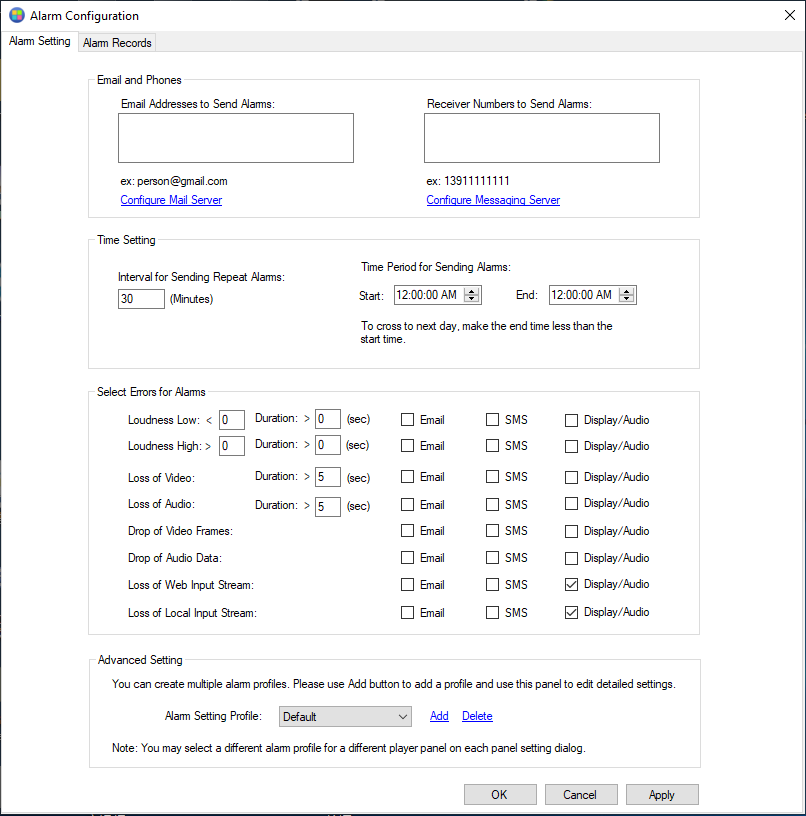Click the Email Addresses to Send Alarms box
Viewport: 806px width, 816px height.
pyautogui.click(x=236, y=138)
